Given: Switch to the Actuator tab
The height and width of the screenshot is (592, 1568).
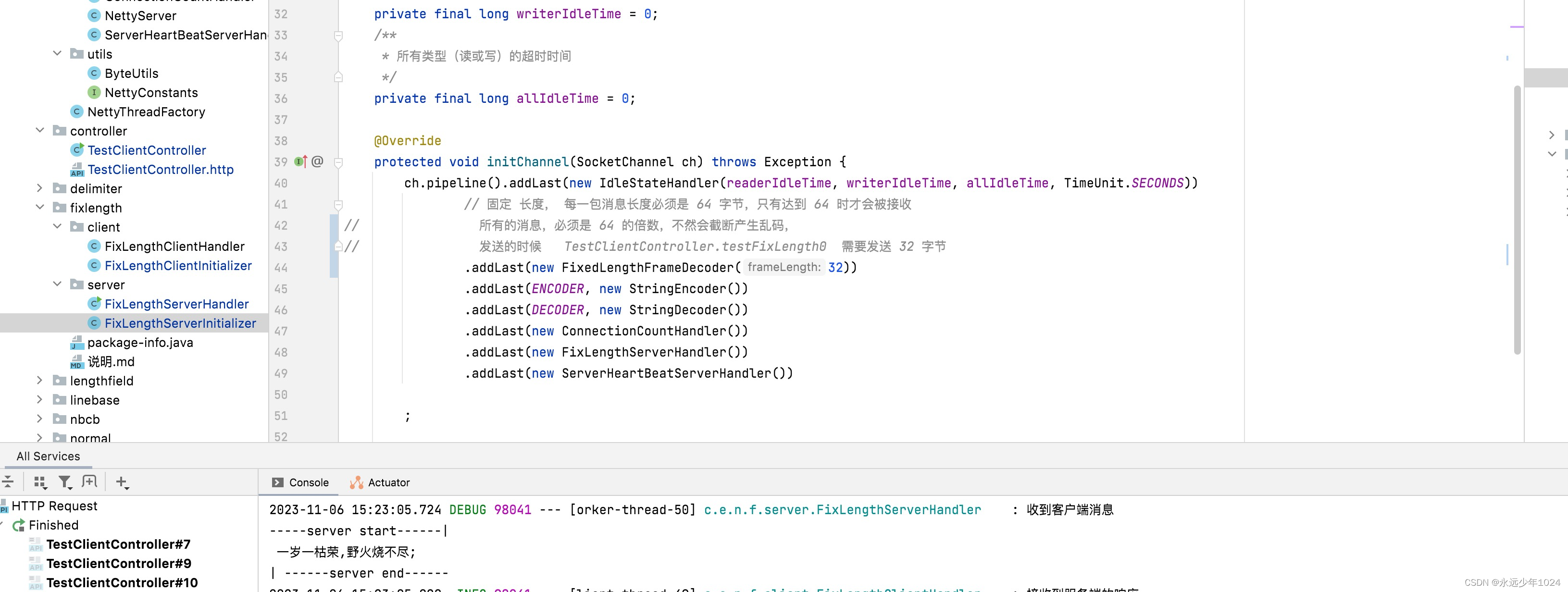Looking at the screenshot, I should coord(380,482).
